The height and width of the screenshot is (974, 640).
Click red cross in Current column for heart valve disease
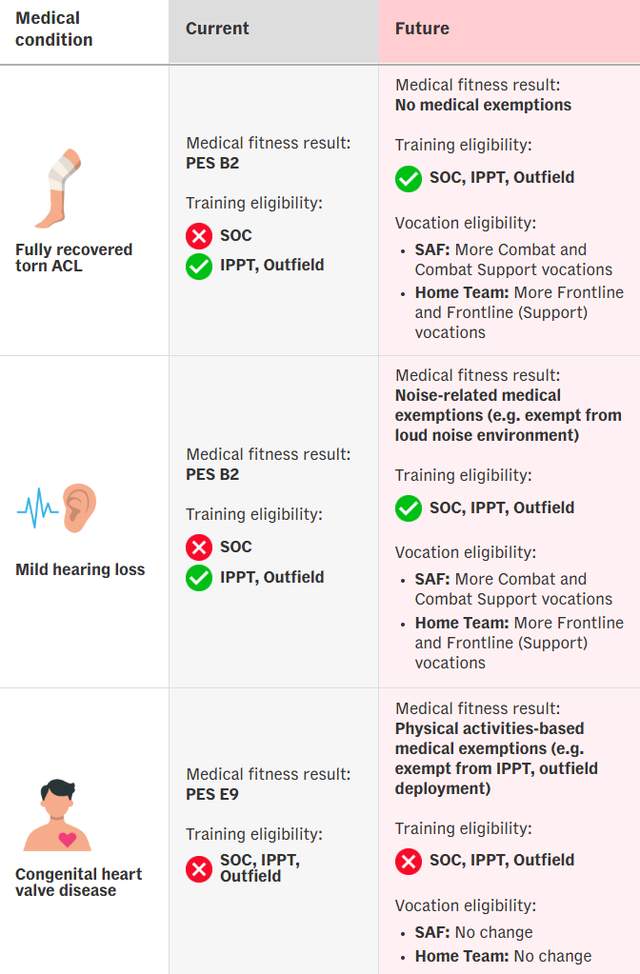(199, 868)
